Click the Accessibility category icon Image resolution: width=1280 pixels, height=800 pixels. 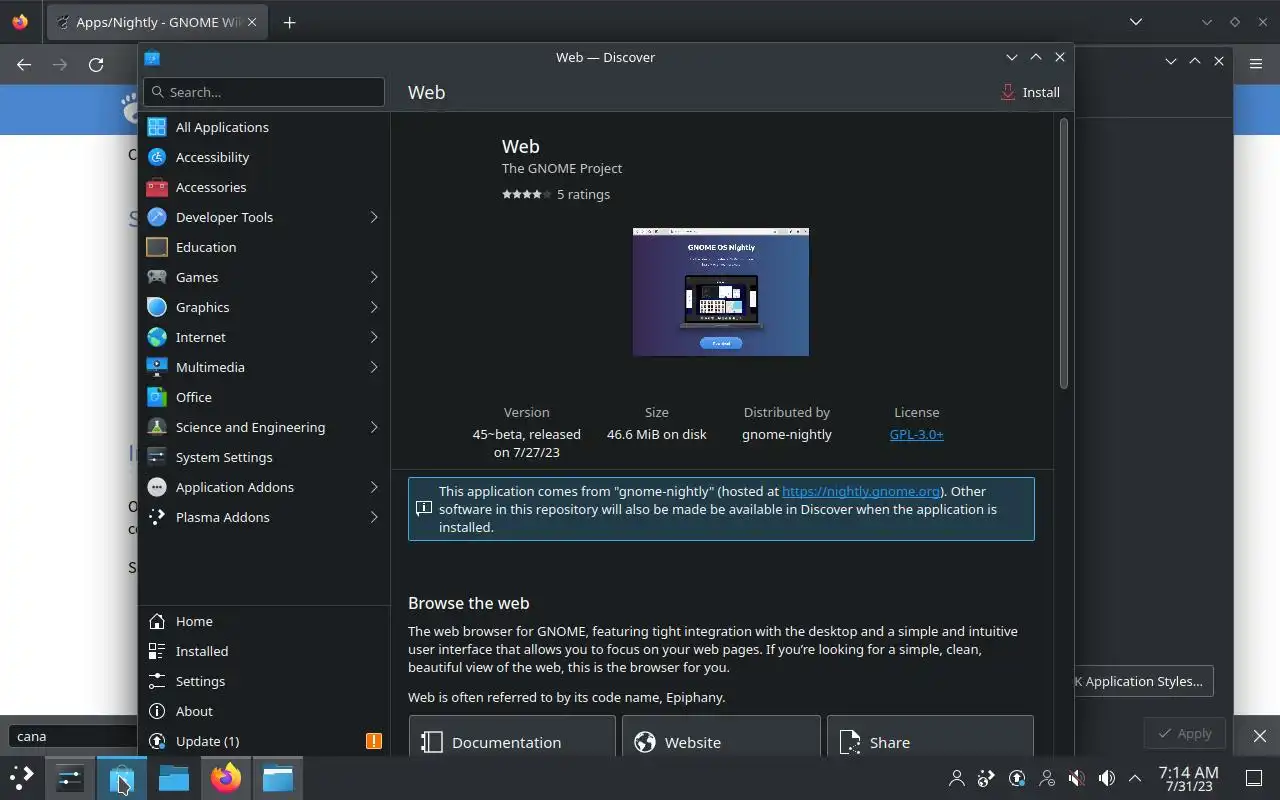[156, 157]
